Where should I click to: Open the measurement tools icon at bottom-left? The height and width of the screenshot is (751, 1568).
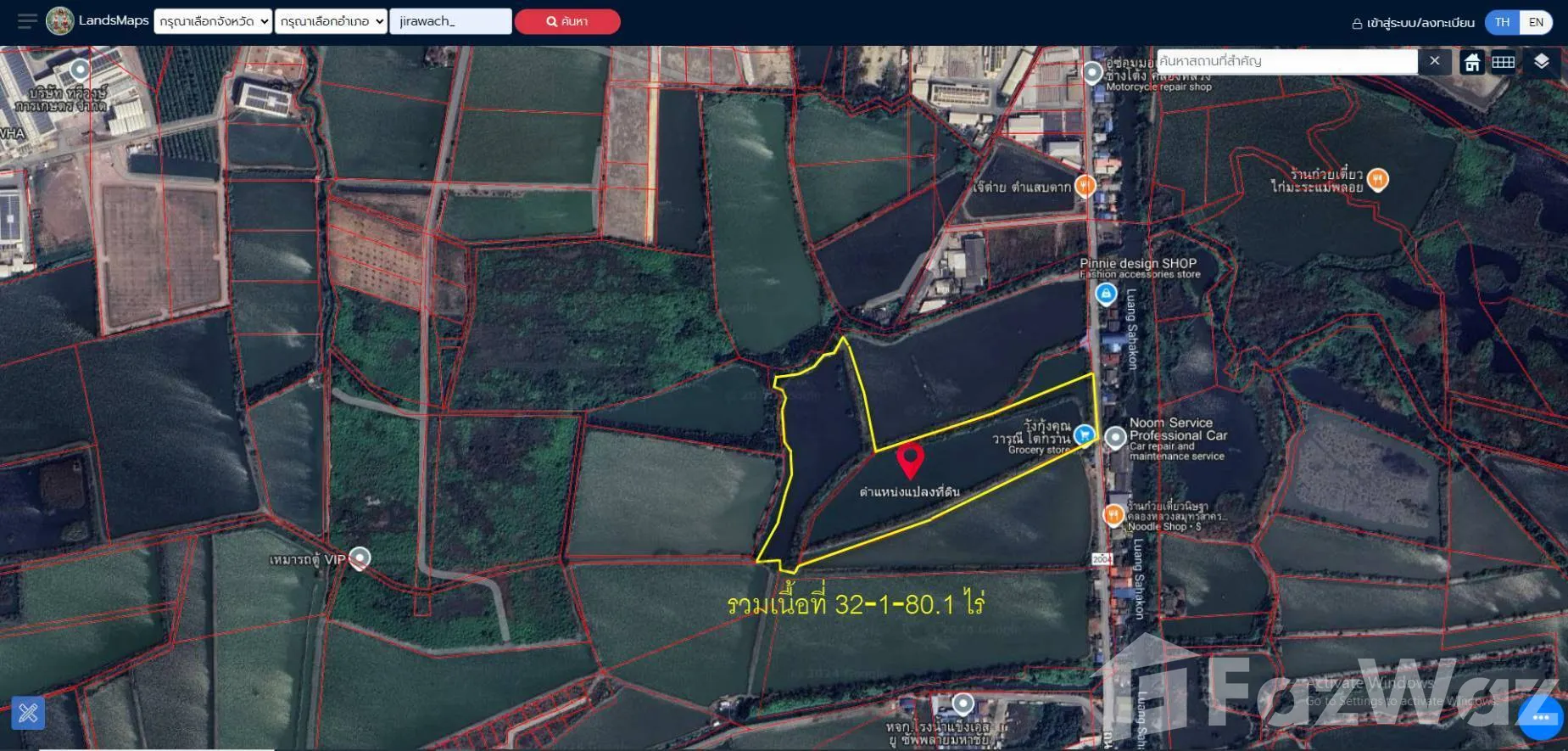click(x=28, y=712)
